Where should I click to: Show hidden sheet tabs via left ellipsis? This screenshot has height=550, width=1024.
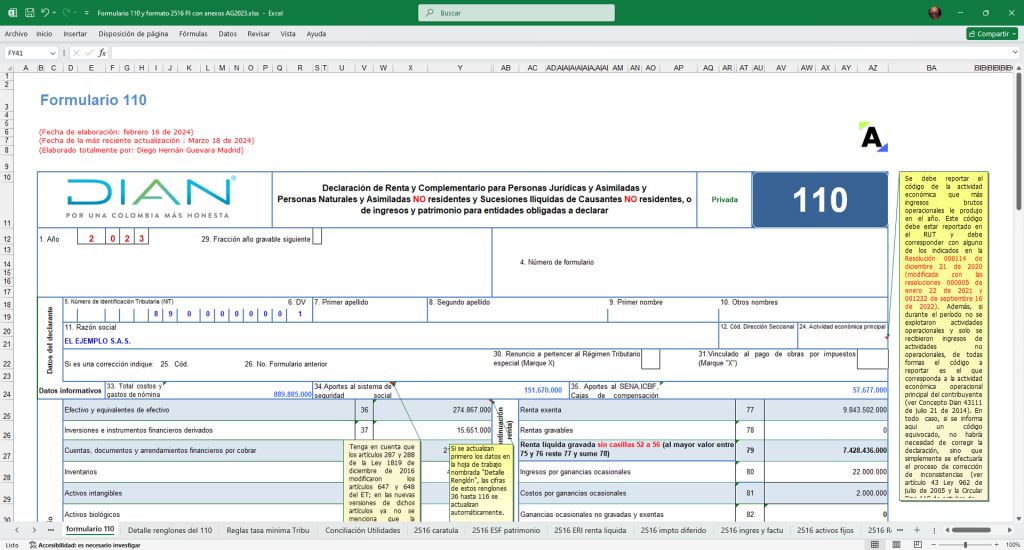50,530
